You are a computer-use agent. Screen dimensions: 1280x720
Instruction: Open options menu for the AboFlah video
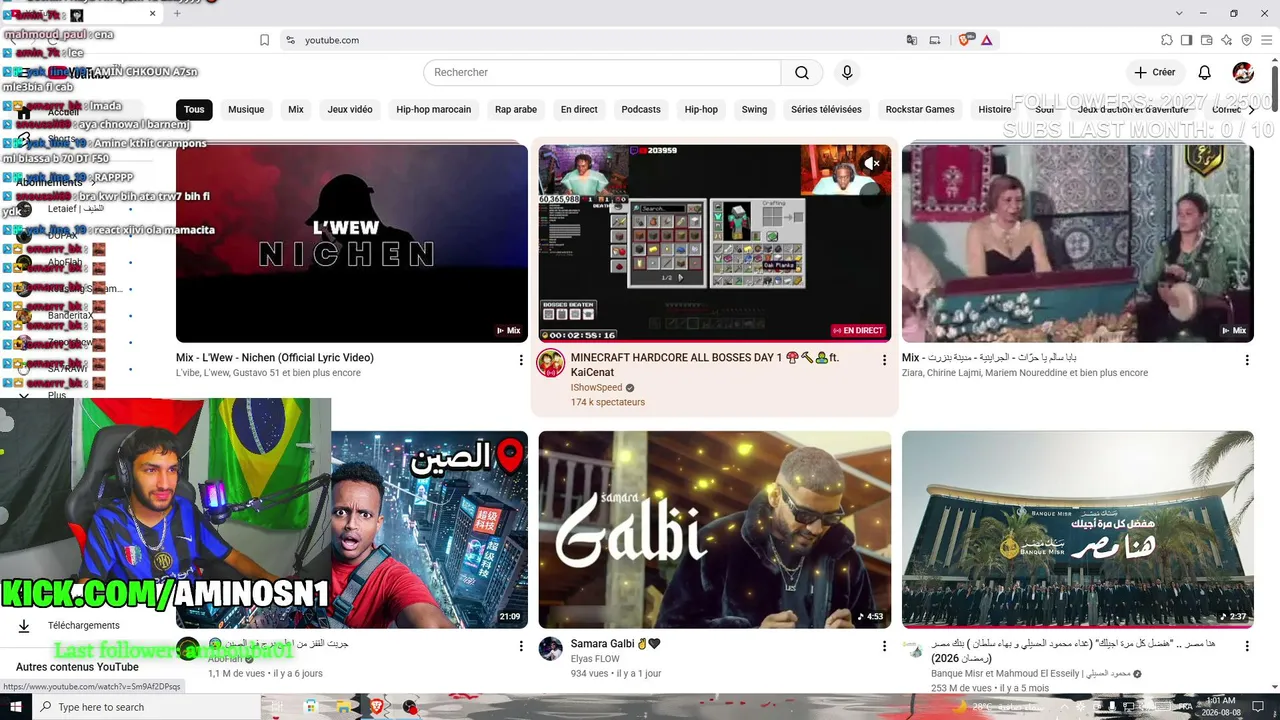pyautogui.click(x=521, y=646)
